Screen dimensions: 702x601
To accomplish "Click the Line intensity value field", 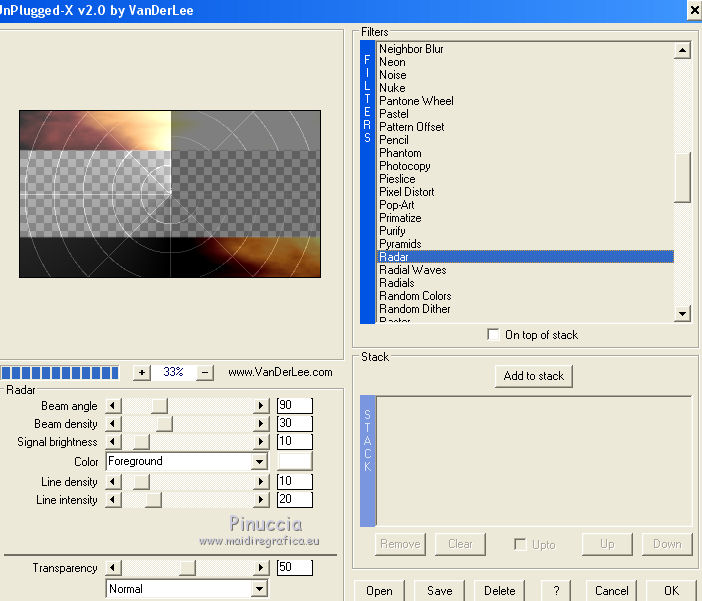I will [295, 499].
